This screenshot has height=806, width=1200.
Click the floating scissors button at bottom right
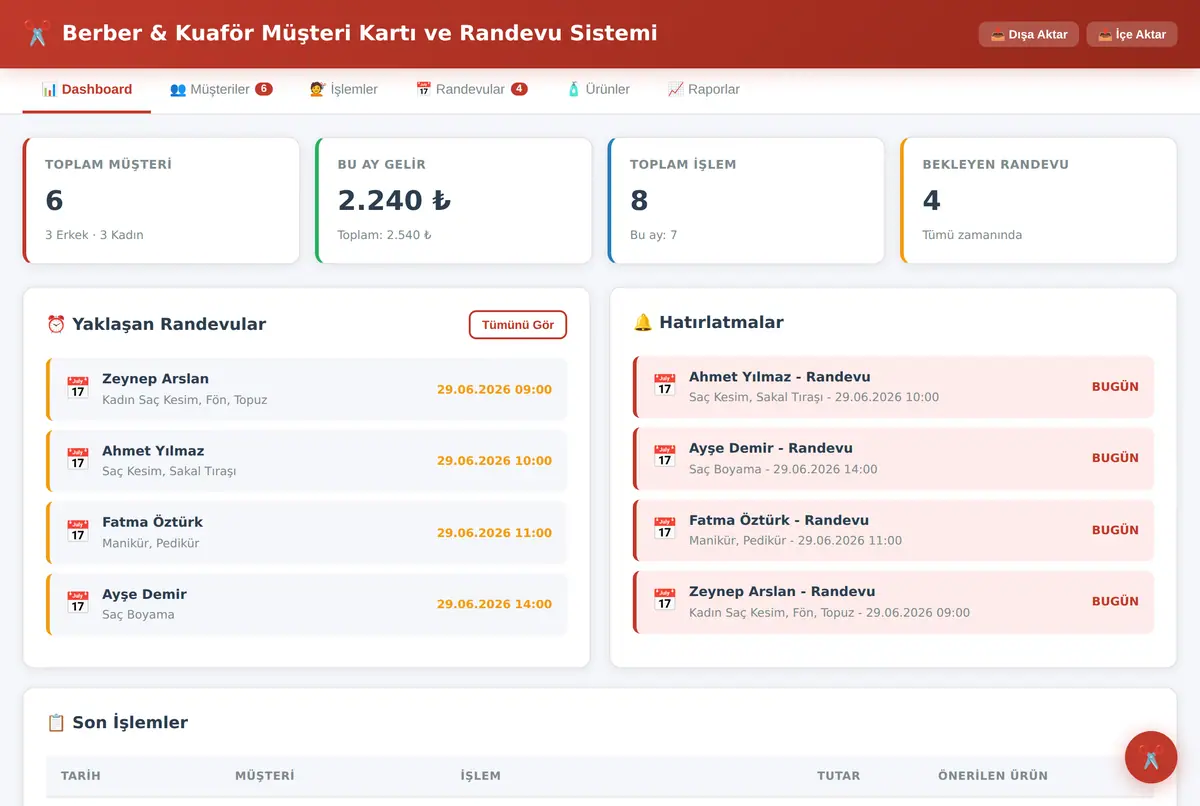pyautogui.click(x=1150, y=757)
